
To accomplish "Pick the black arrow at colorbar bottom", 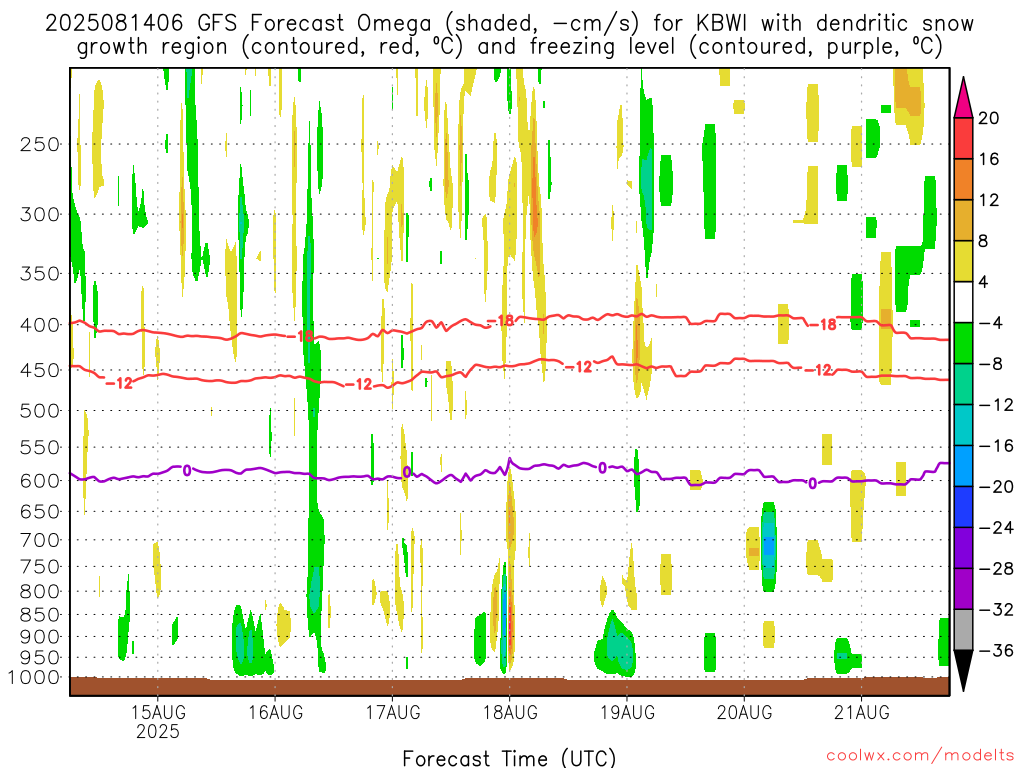I will (963, 671).
